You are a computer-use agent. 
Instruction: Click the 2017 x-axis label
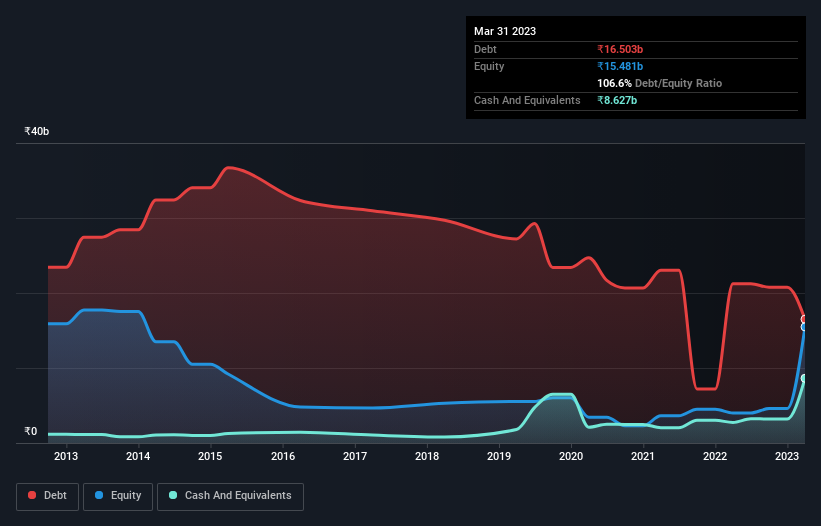(x=355, y=456)
